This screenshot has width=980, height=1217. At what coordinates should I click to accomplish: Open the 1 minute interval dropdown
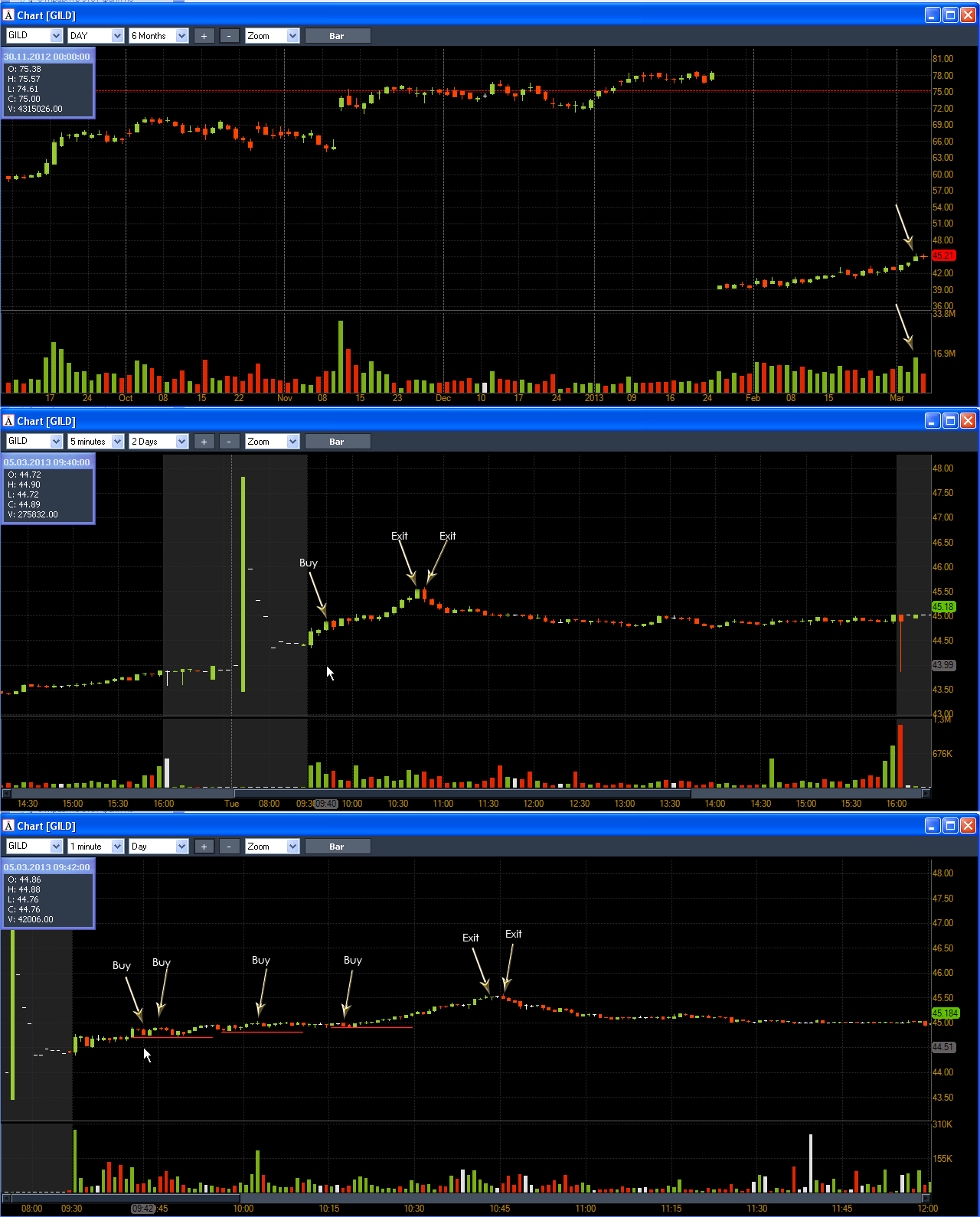(96, 847)
